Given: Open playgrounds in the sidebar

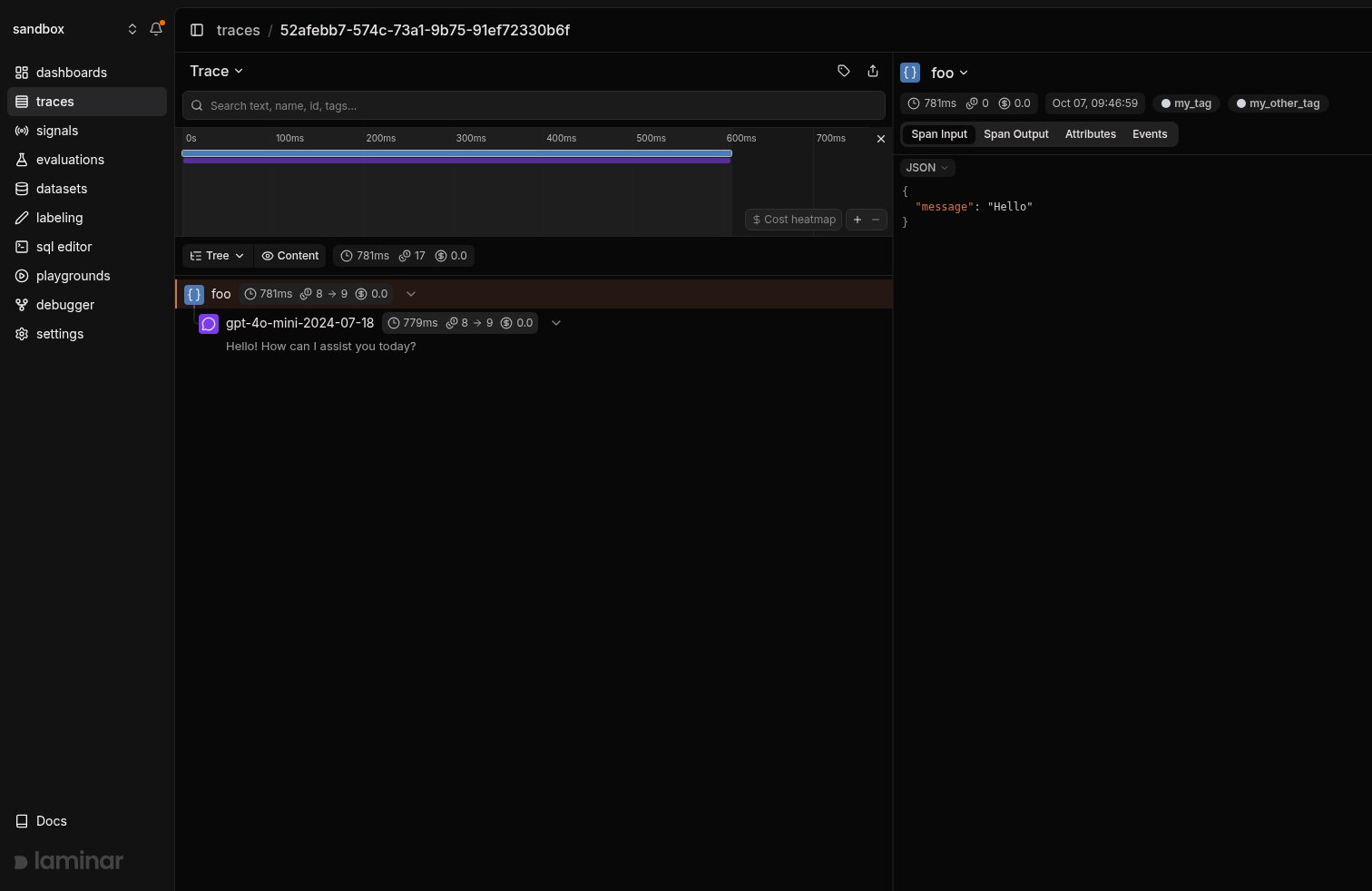Looking at the screenshot, I should 87,276.
